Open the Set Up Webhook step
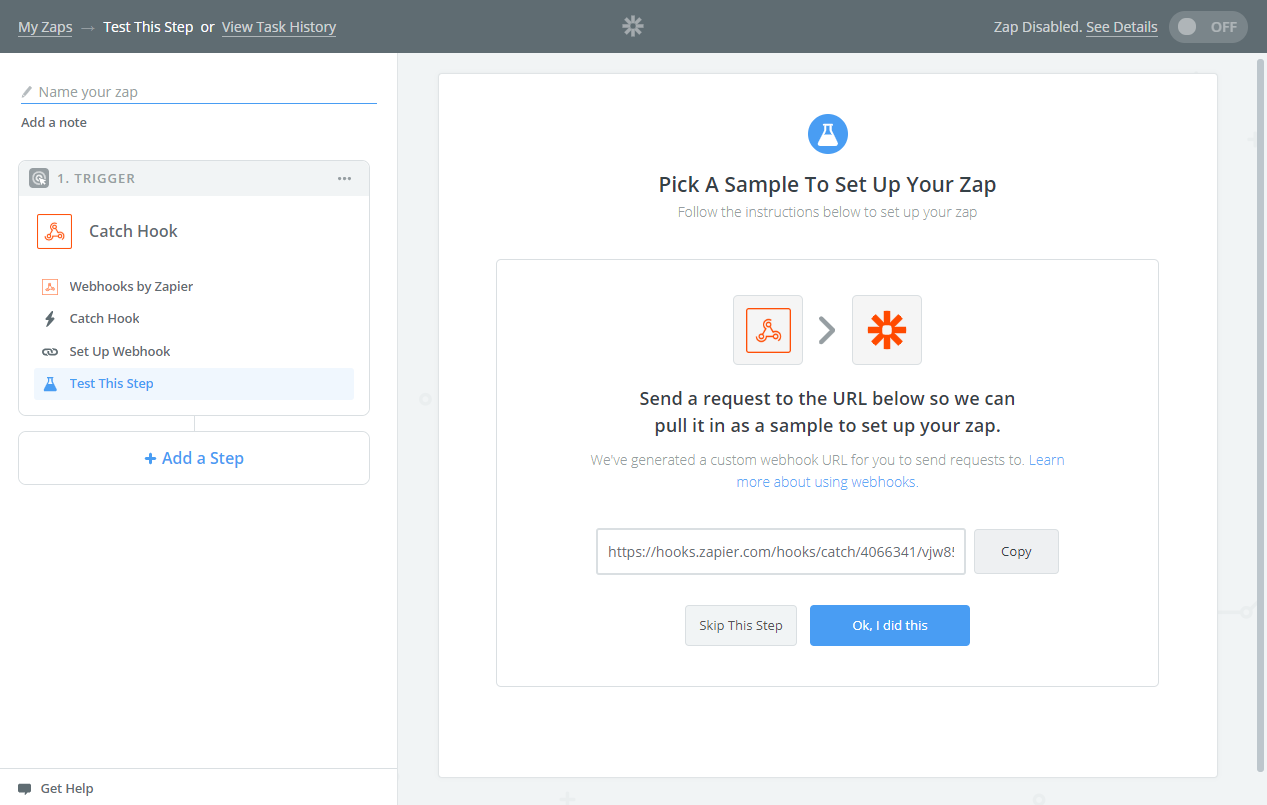This screenshot has height=805, width=1267. point(120,351)
